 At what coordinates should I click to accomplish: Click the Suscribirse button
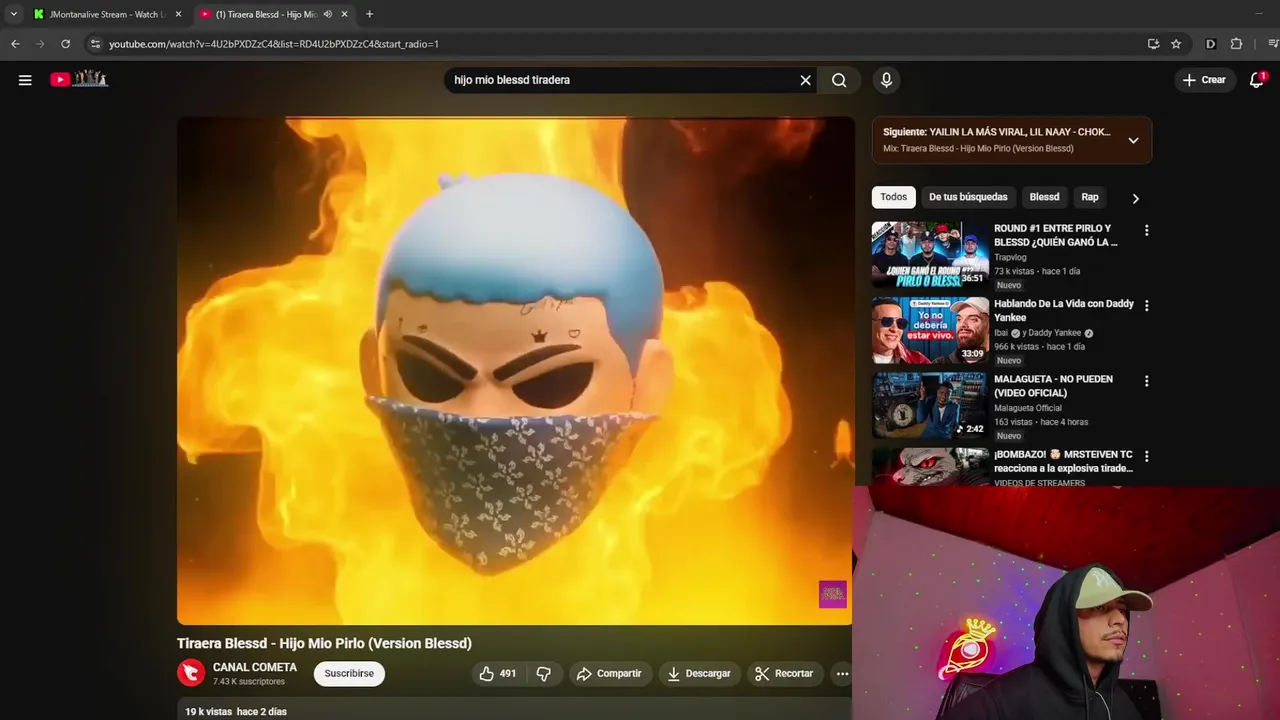(349, 674)
